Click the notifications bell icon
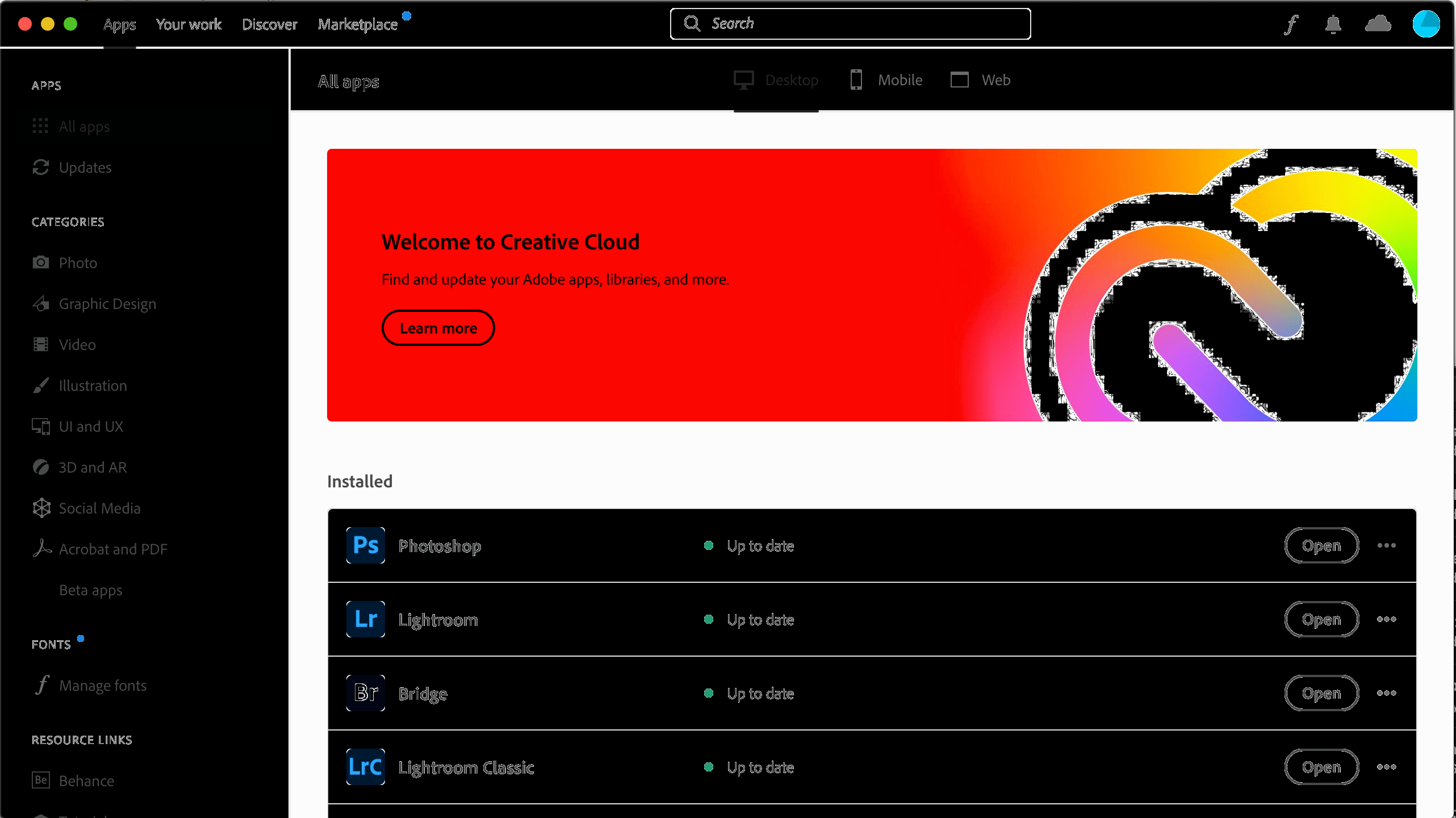The height and width of the screenshot is (818, 1456). pos(1333,24)
